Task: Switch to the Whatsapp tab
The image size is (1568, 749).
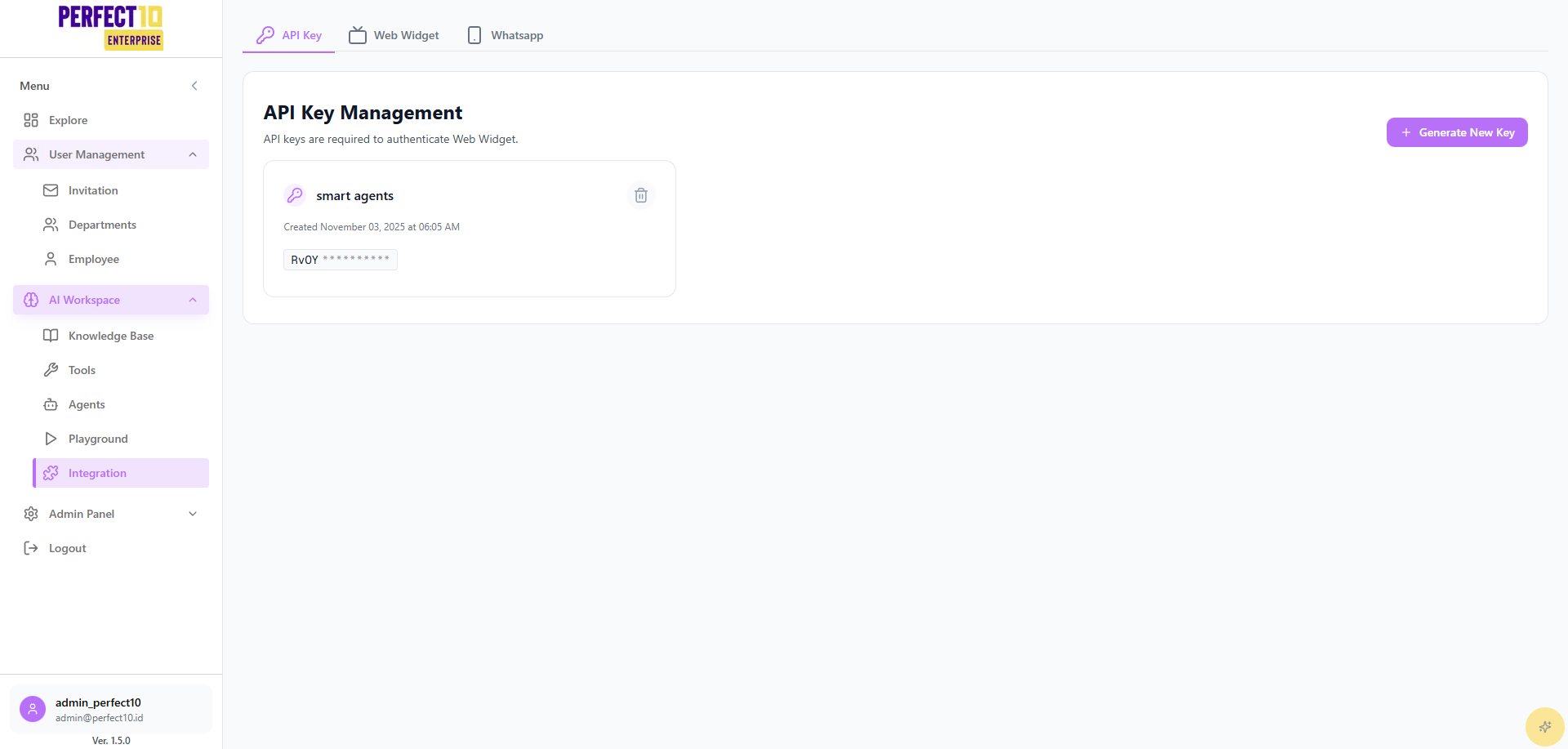Action: point(505,35)
